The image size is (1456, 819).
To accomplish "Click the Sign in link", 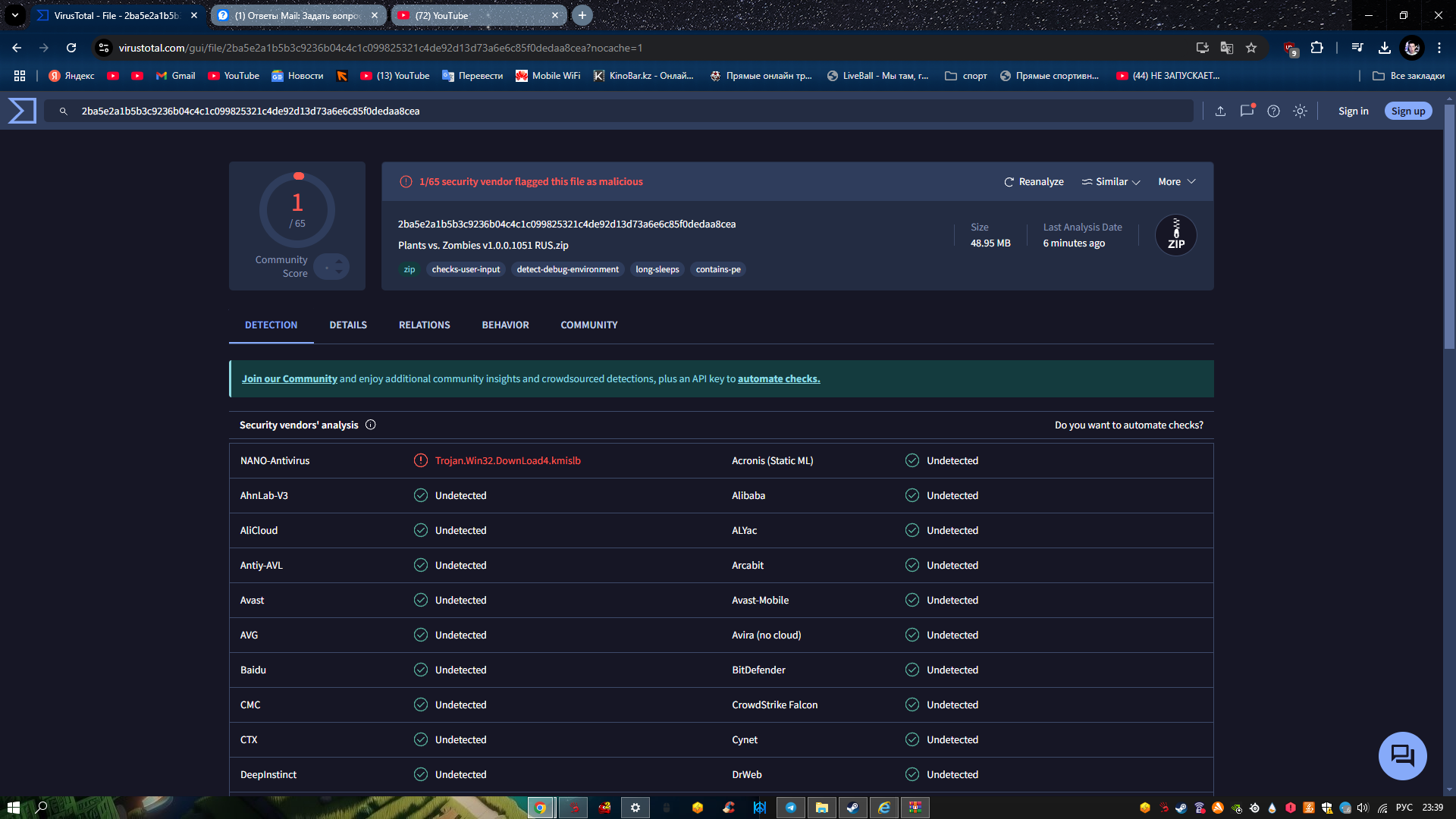I will (x=1353, y=111).
